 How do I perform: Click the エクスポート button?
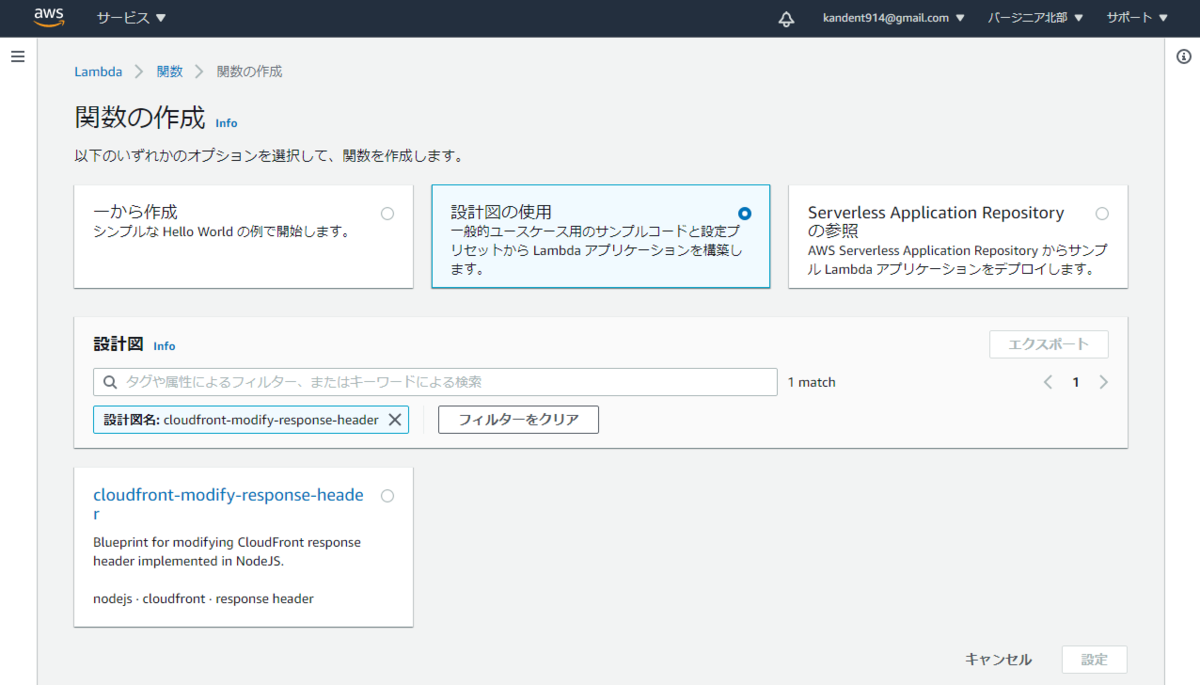(1049, 345)
